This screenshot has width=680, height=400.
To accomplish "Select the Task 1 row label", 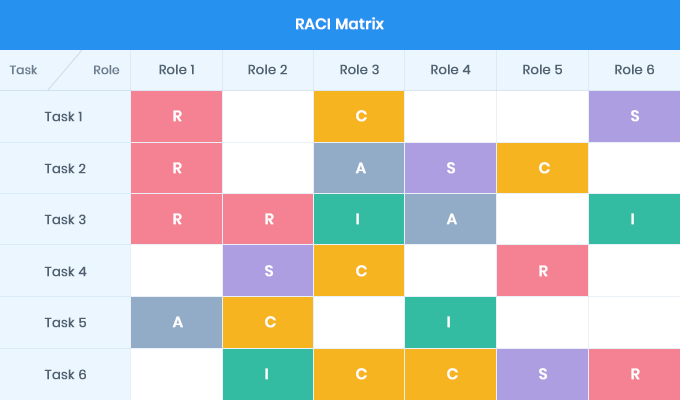I will click(65, 116).
